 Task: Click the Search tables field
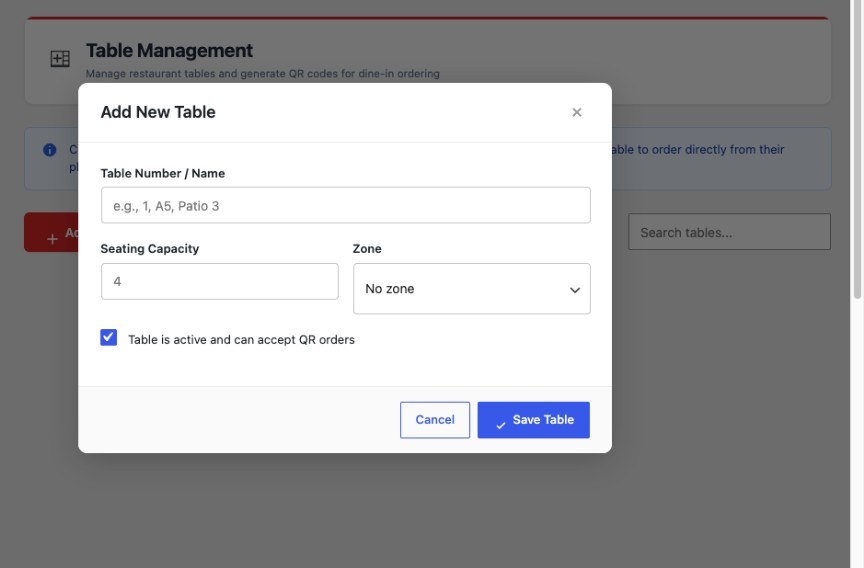point(729,232)
